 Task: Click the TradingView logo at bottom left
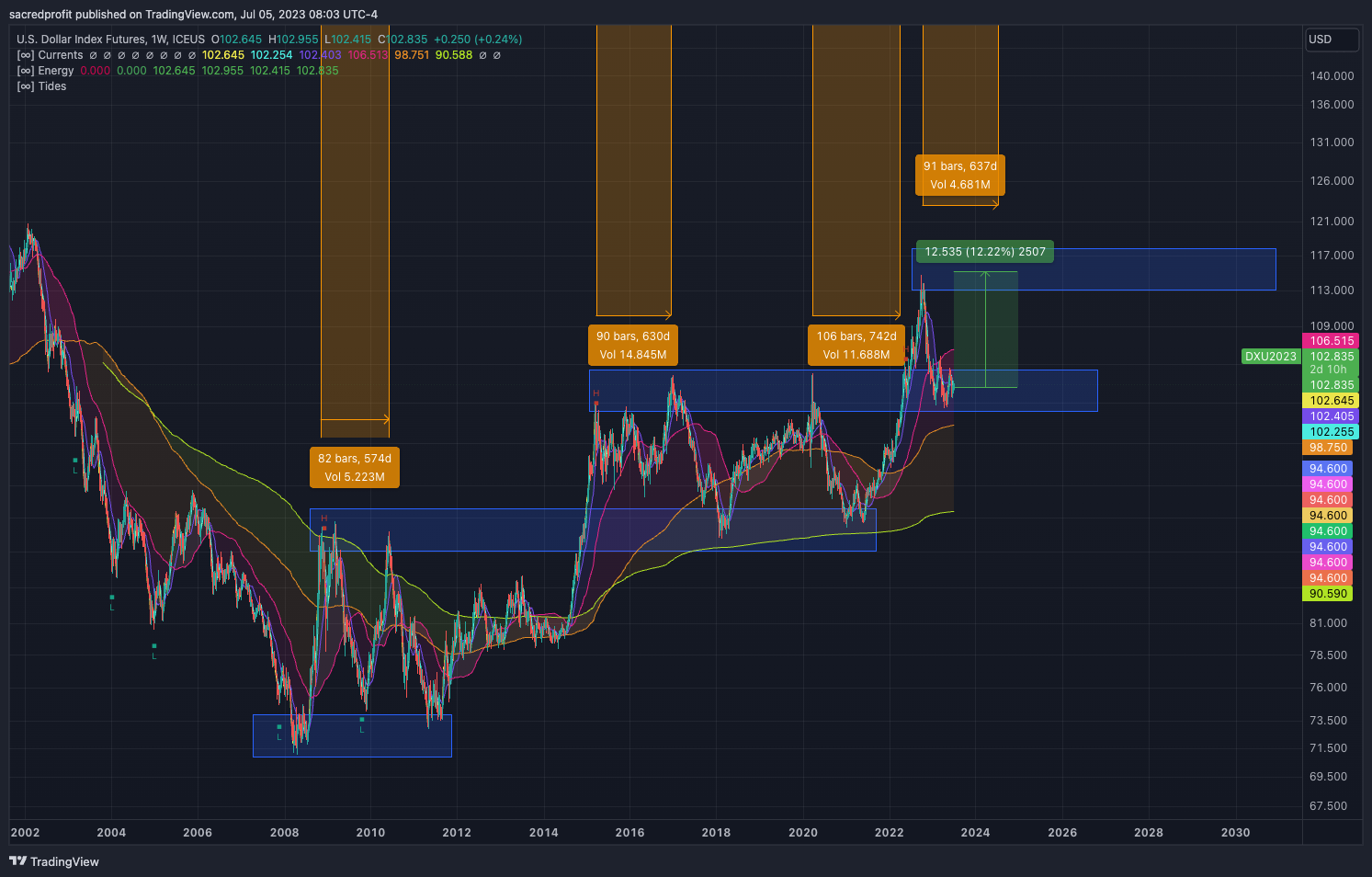coord(54,861)
